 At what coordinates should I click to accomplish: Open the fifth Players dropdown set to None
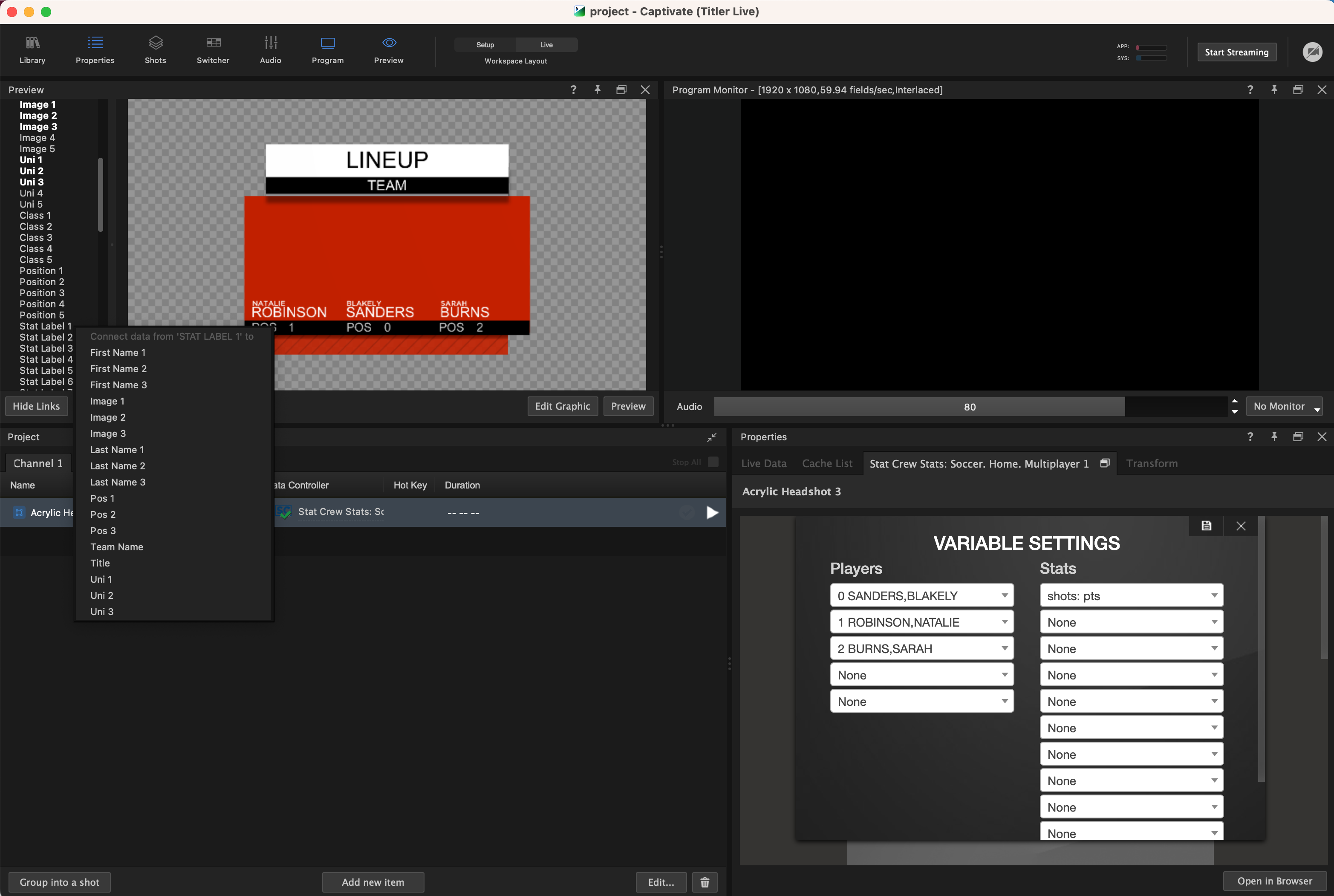(921, 701)
